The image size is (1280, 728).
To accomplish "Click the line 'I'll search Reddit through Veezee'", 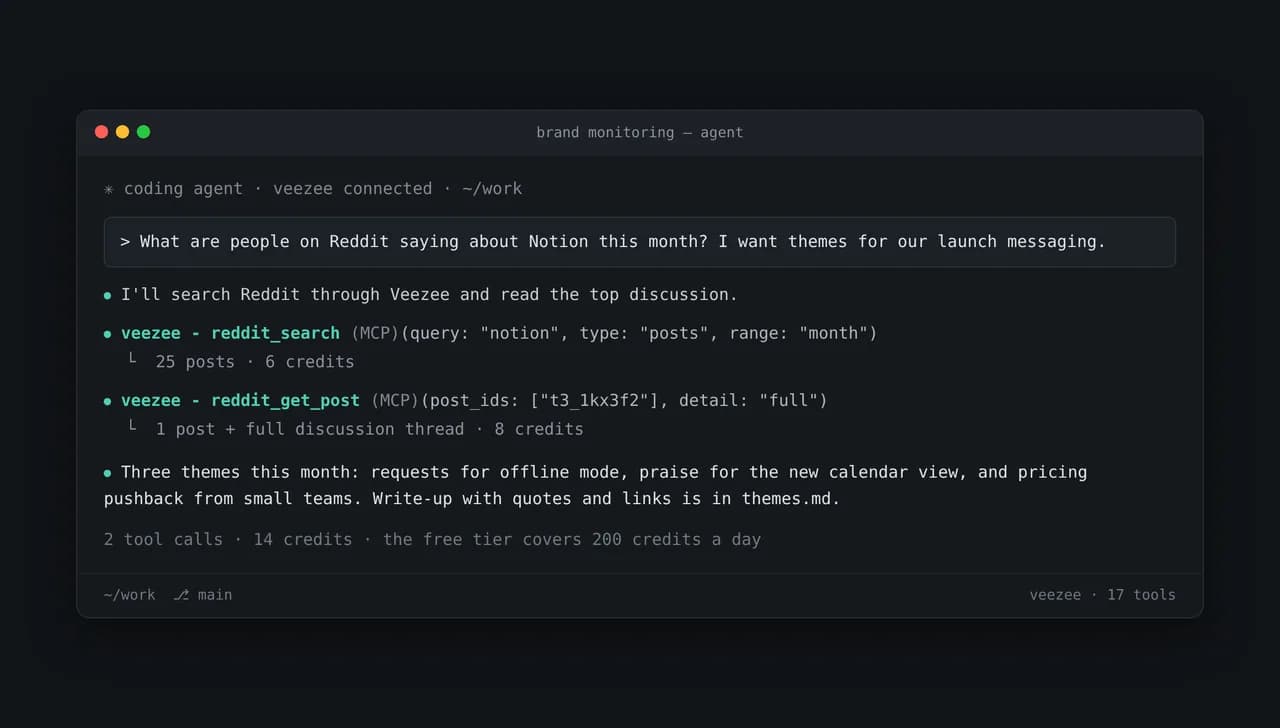I will pyautogui.click(x=430, y=294).
